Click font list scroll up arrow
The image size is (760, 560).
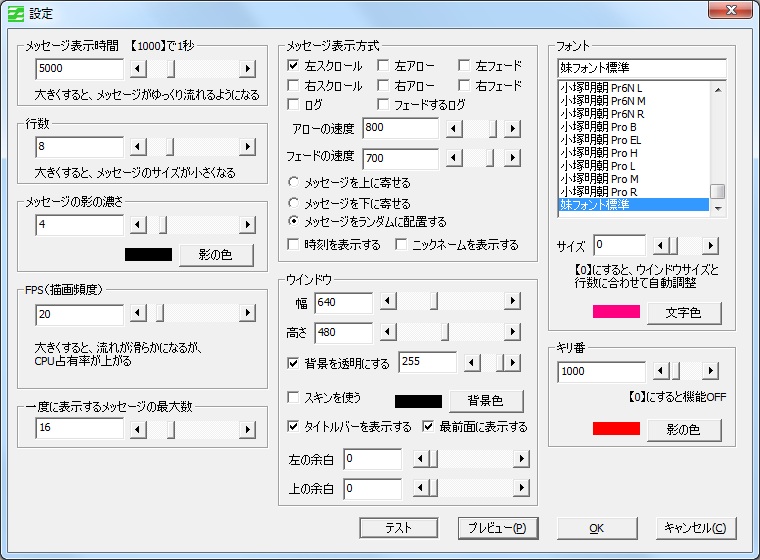718,89
